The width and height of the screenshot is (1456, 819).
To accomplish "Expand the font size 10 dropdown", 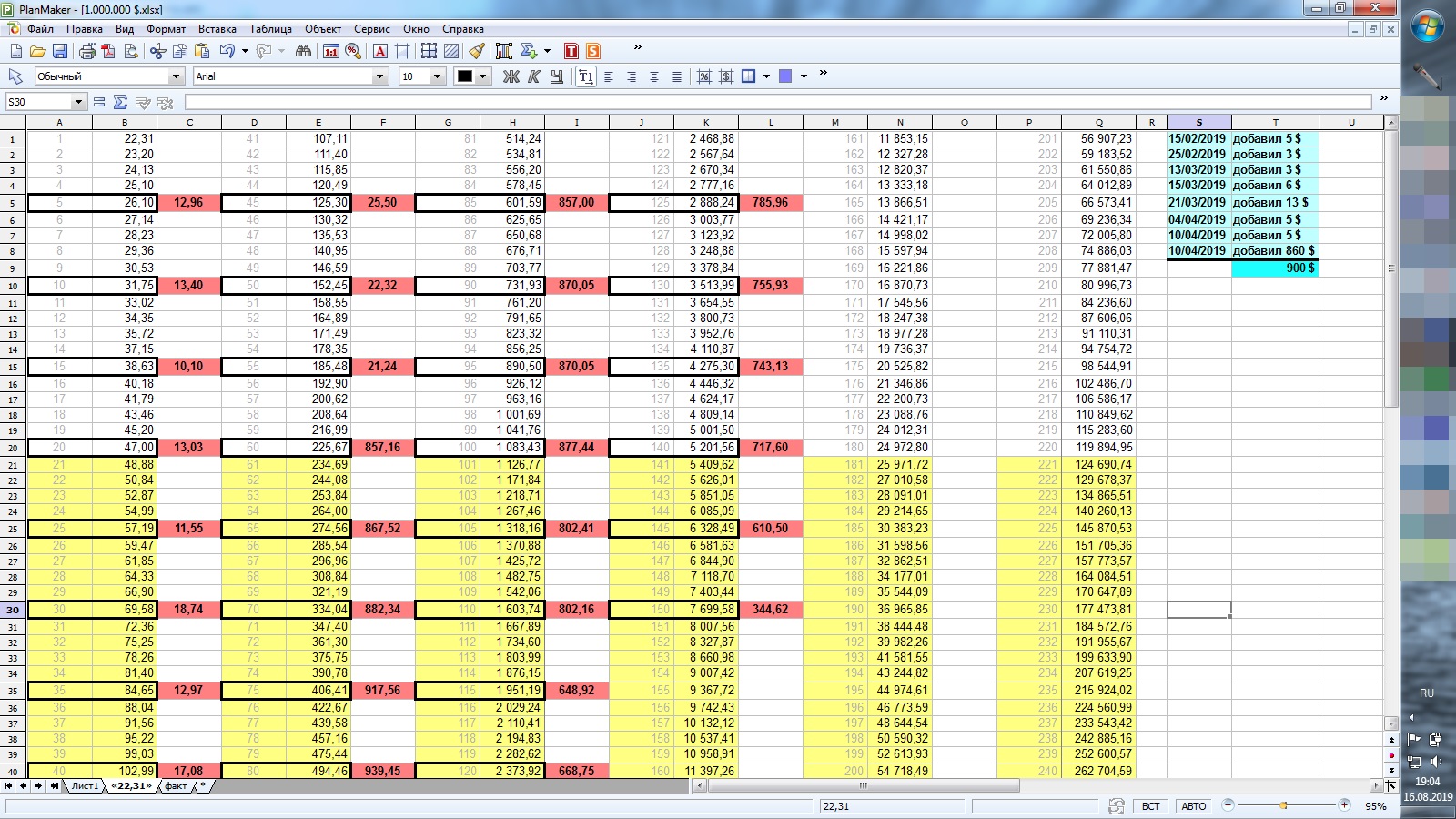I will click(x=437, y=76).
